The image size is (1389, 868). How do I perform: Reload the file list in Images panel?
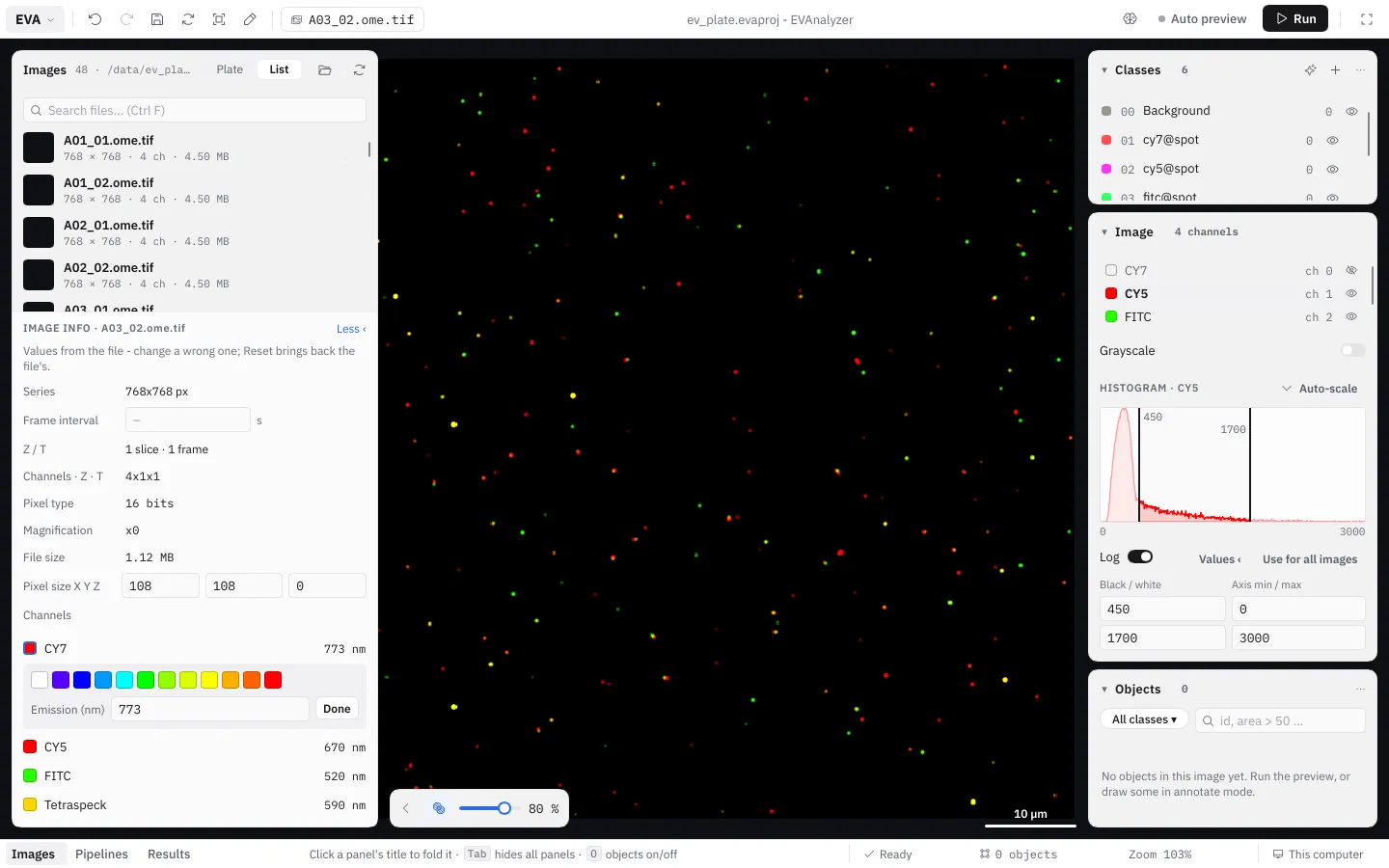pyautogui.click(x=359, y=70)
